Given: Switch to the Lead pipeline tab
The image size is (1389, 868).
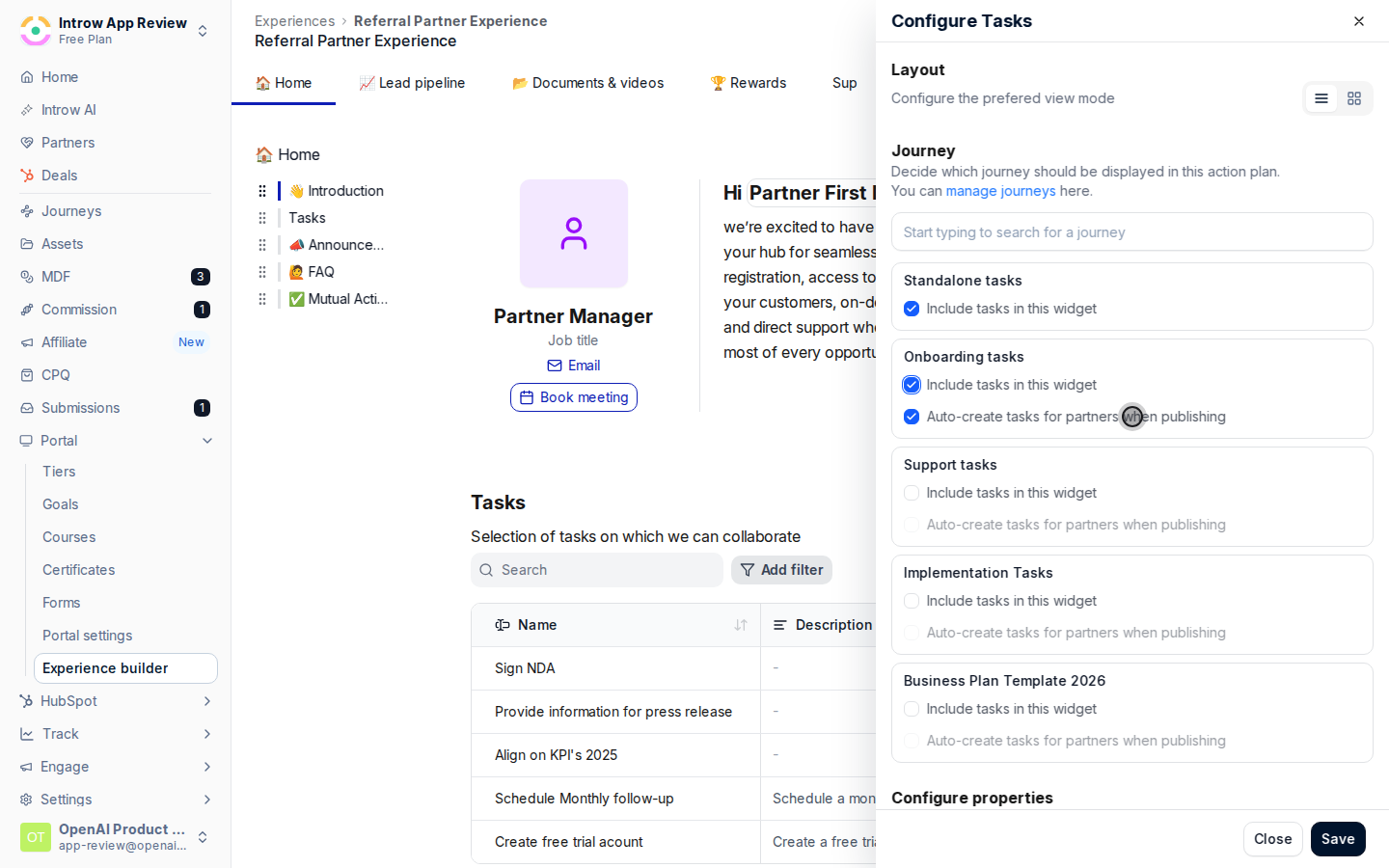Looking at the screenshot, I should click(412, 83).
